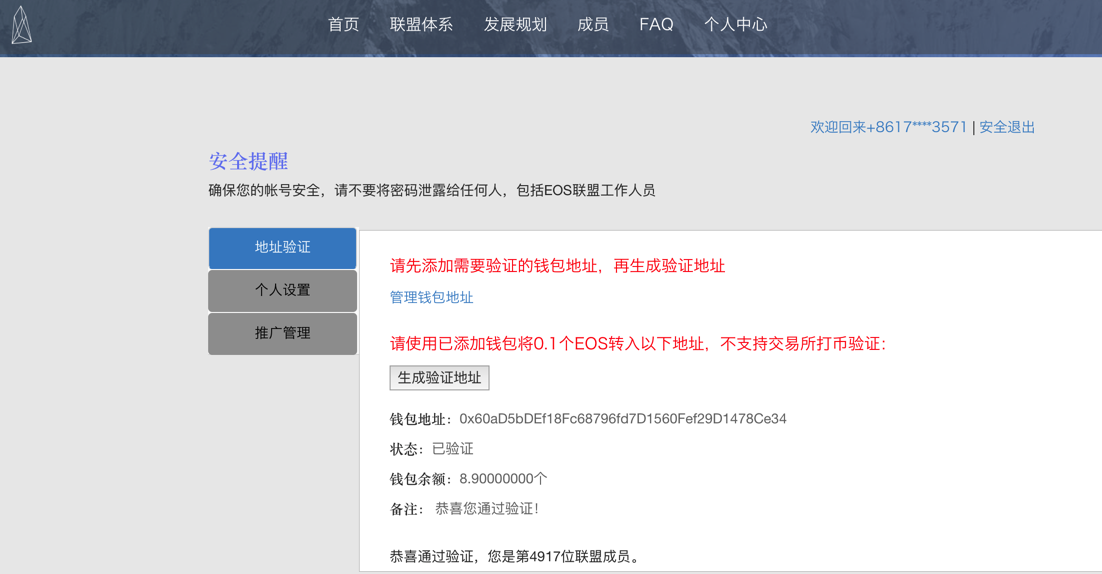This screenshot has height=574, width=1102.
Task: Click the red notice 请先添加需要验证的钱包地址
Action: pos(557,266)
